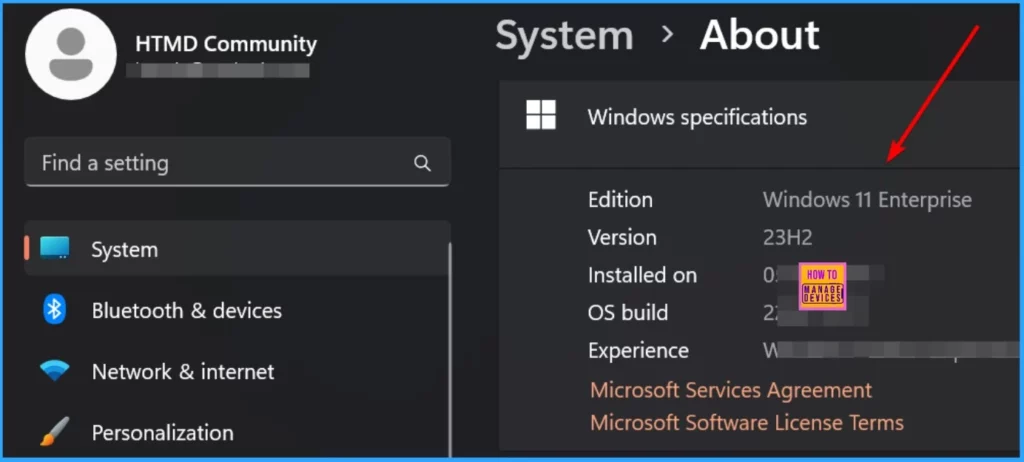Screen dimensions: 1024x462
Task: Select the System monitor icon in sidebar
Action: pos(55,248)
